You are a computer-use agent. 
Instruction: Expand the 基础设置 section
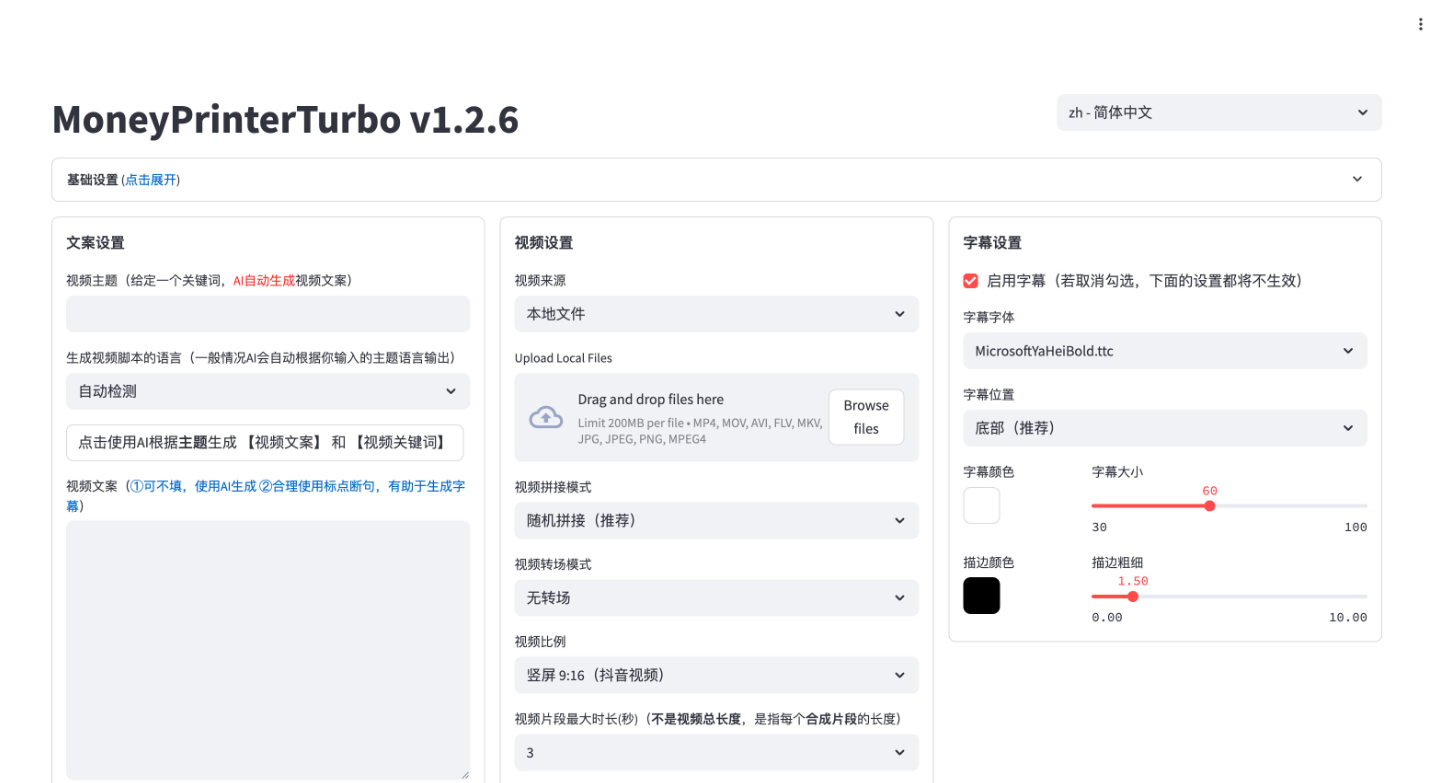716,180
